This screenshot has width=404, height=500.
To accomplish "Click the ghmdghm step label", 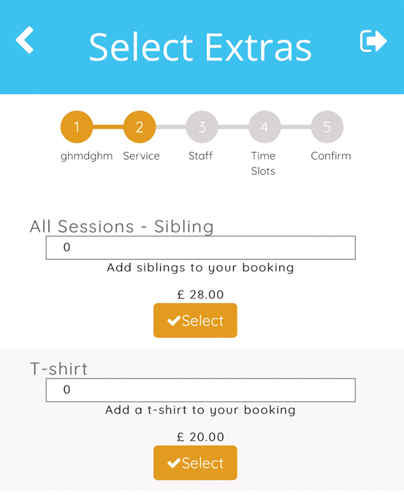I will [86, 156].
